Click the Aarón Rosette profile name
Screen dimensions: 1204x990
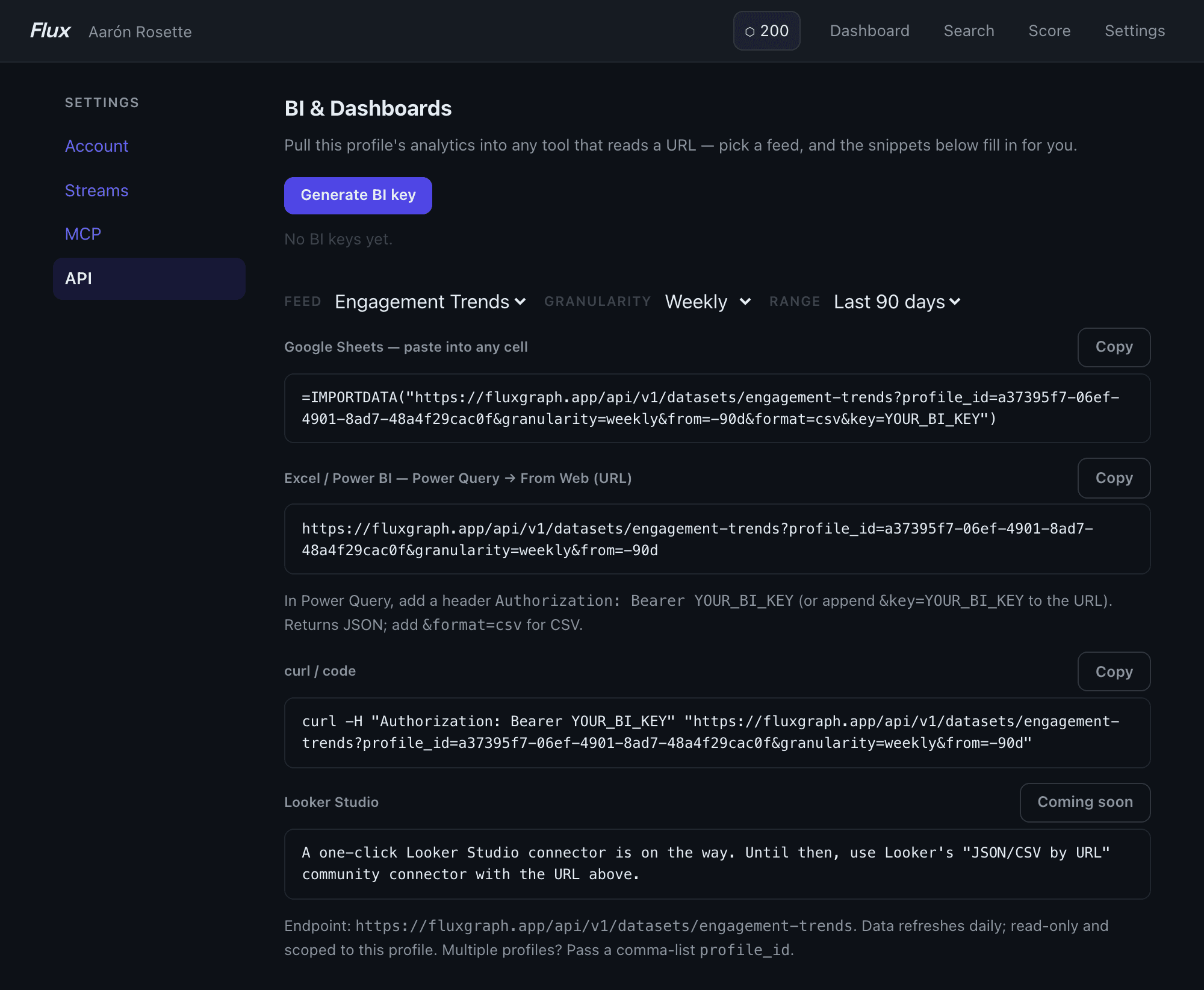[140, 32]
